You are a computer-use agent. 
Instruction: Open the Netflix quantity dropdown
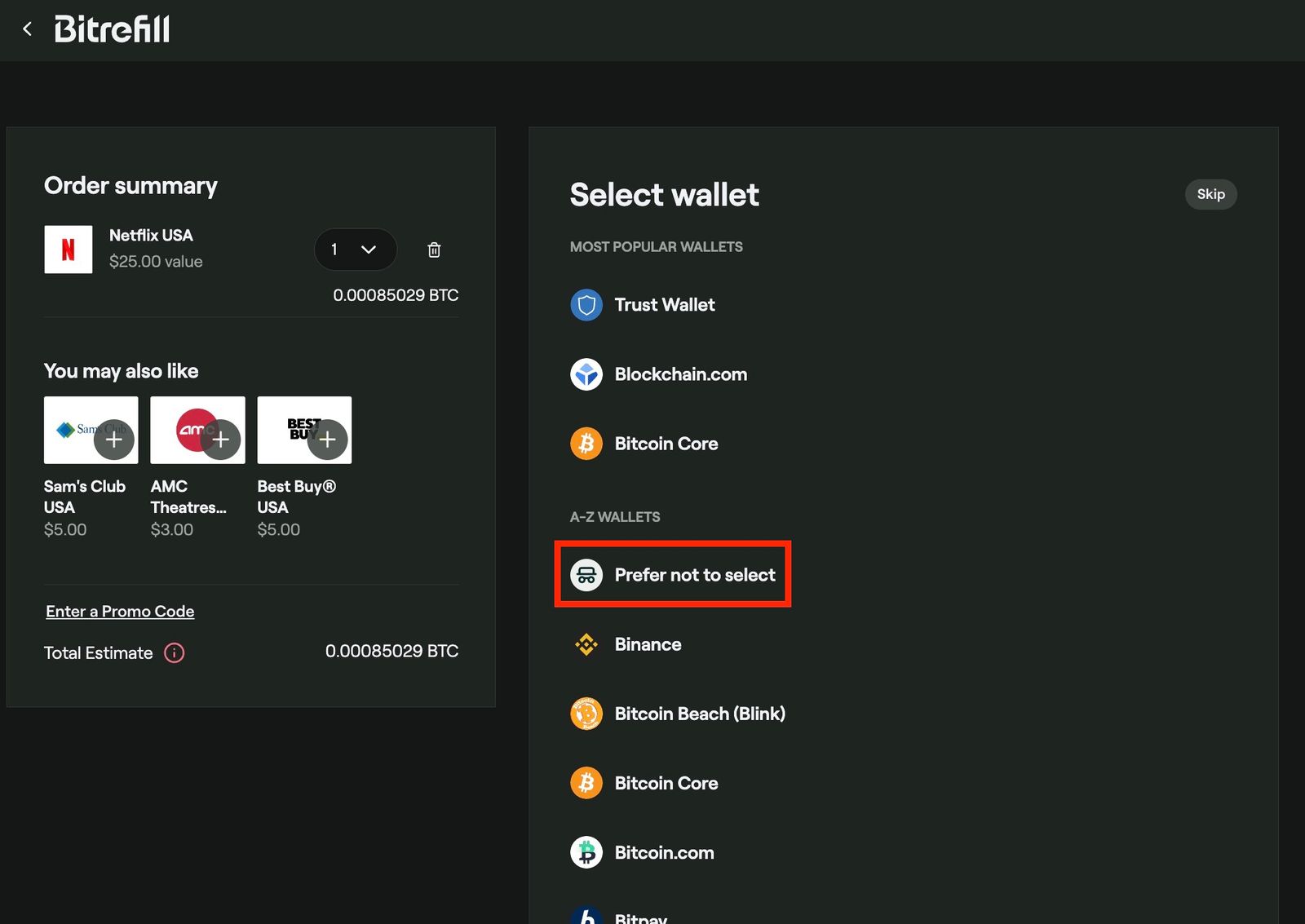(355, 250)
